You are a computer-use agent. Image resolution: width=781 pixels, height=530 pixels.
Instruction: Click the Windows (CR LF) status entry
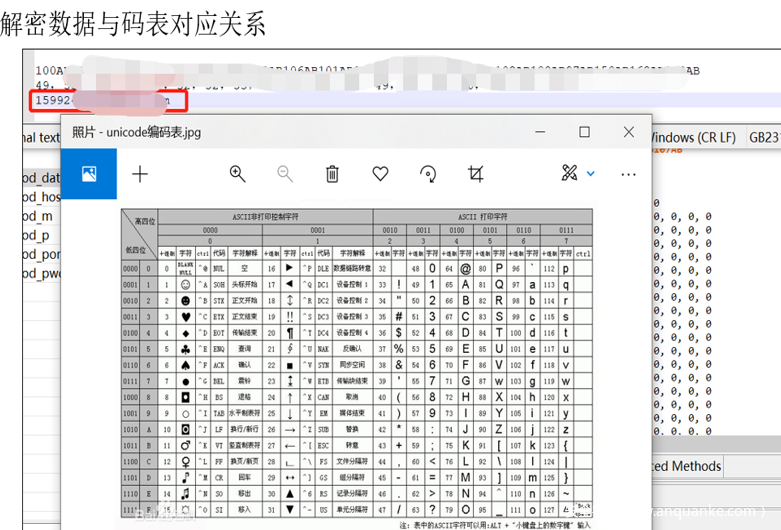pos(692,137)
